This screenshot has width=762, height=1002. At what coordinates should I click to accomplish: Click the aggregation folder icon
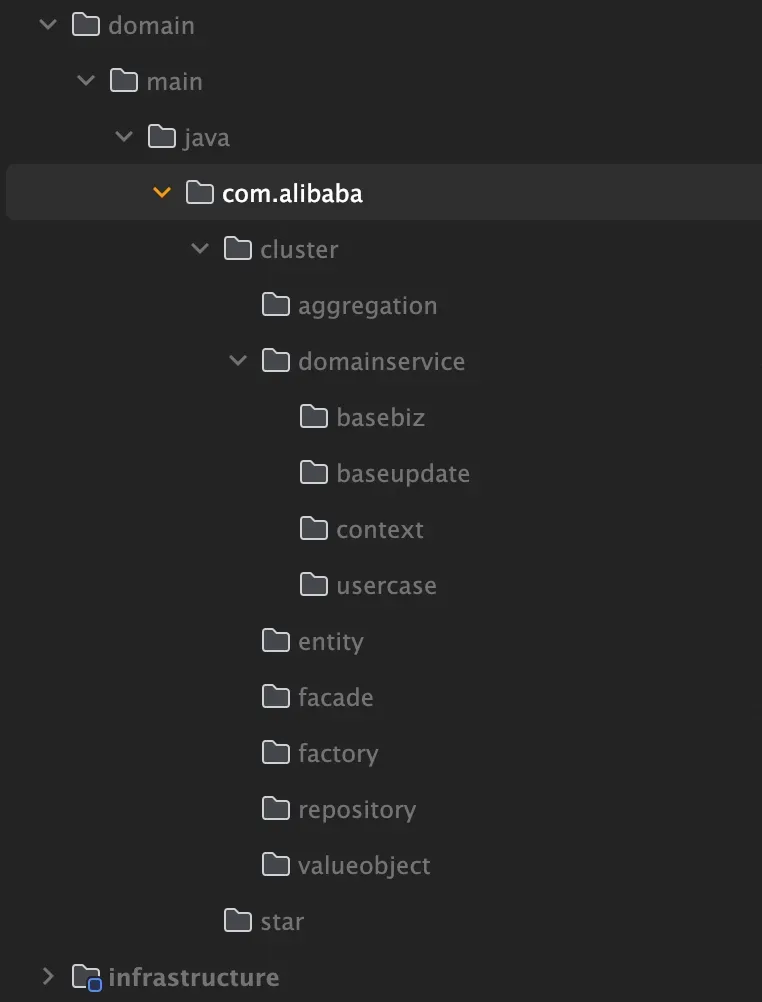[276, 305]
